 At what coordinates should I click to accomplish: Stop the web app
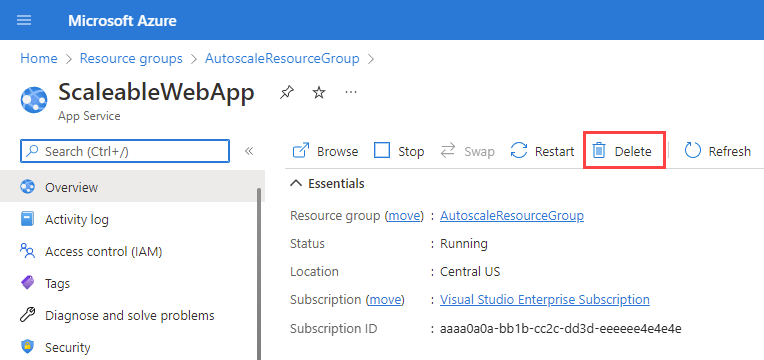(399, 152)
